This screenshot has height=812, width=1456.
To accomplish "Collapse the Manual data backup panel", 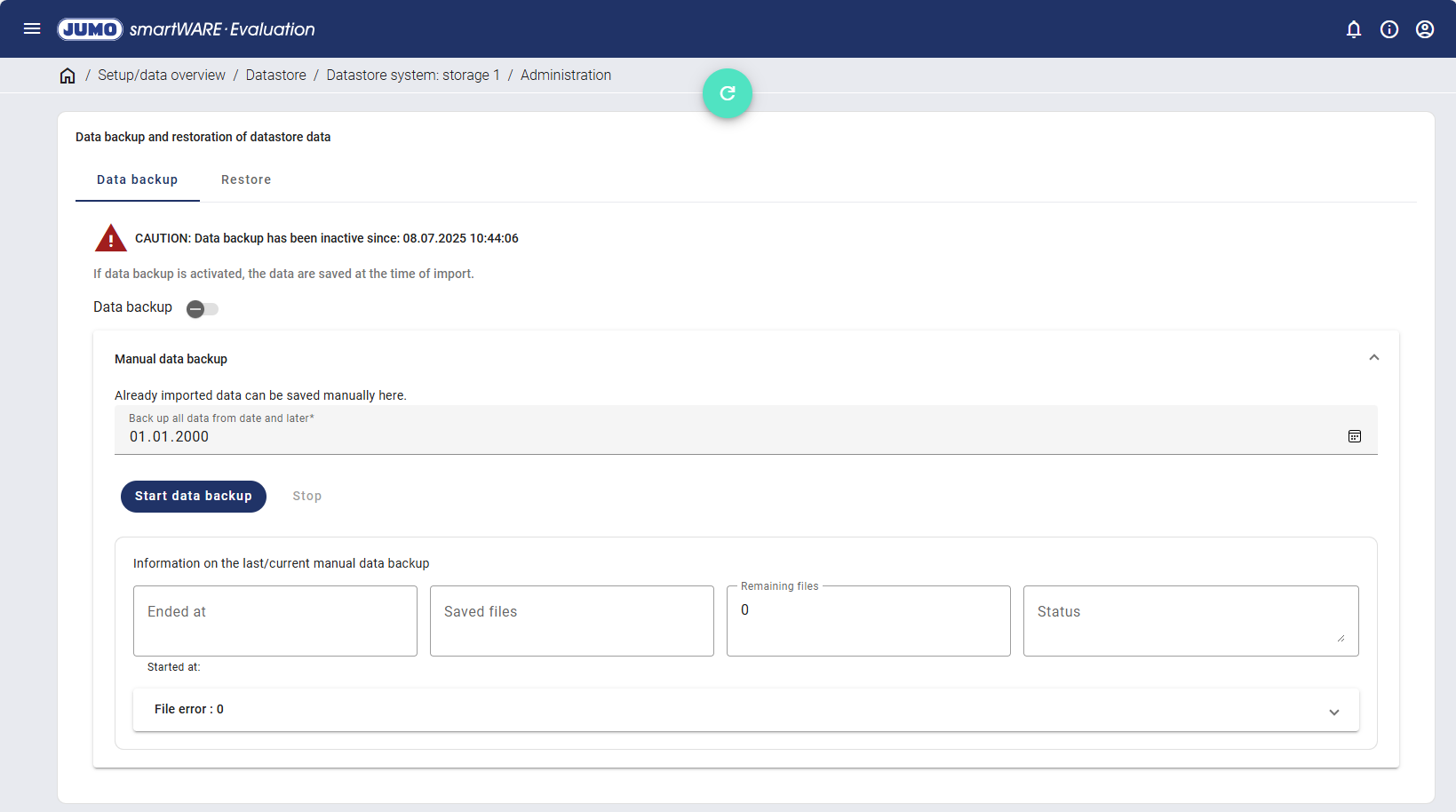I will (x=1373, y=358).
